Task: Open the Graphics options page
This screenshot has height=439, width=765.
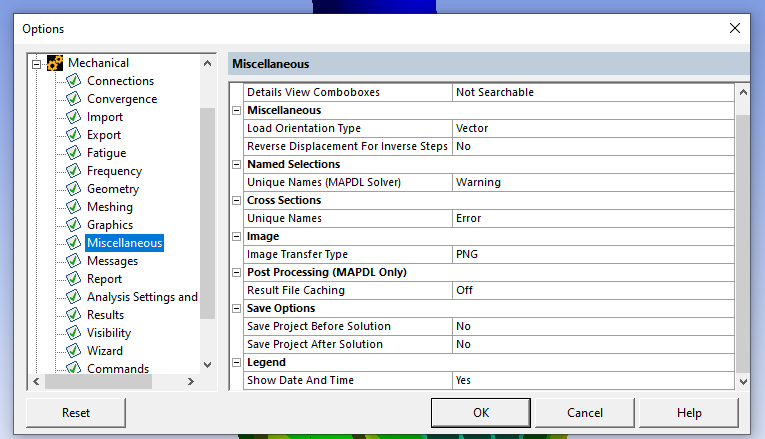Action: click(110, 225)
